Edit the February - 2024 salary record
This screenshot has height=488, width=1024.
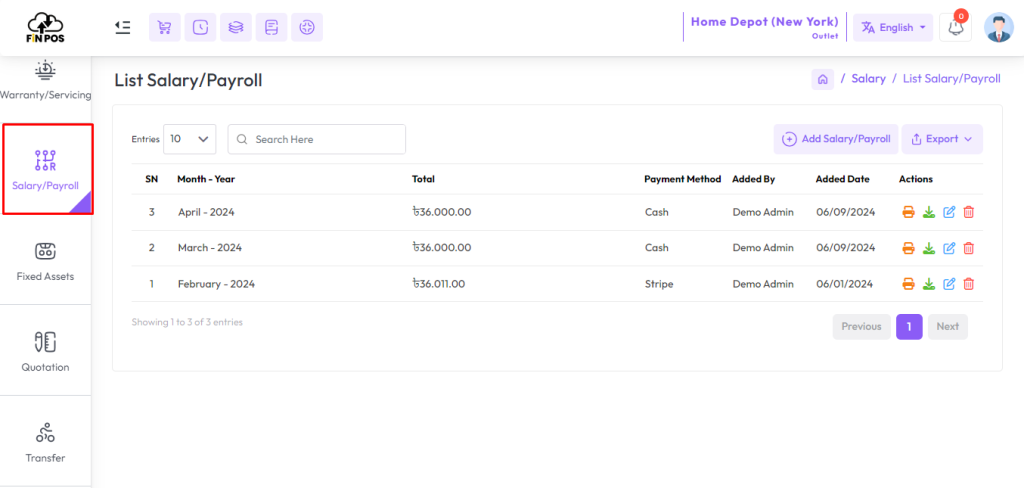950,284
